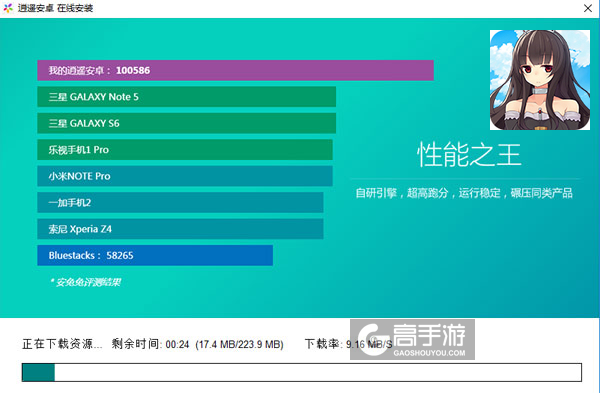Click the 下载率 speed label
Image resolution: width=600 pixels, height=393 pixels.
pos(323,344)
